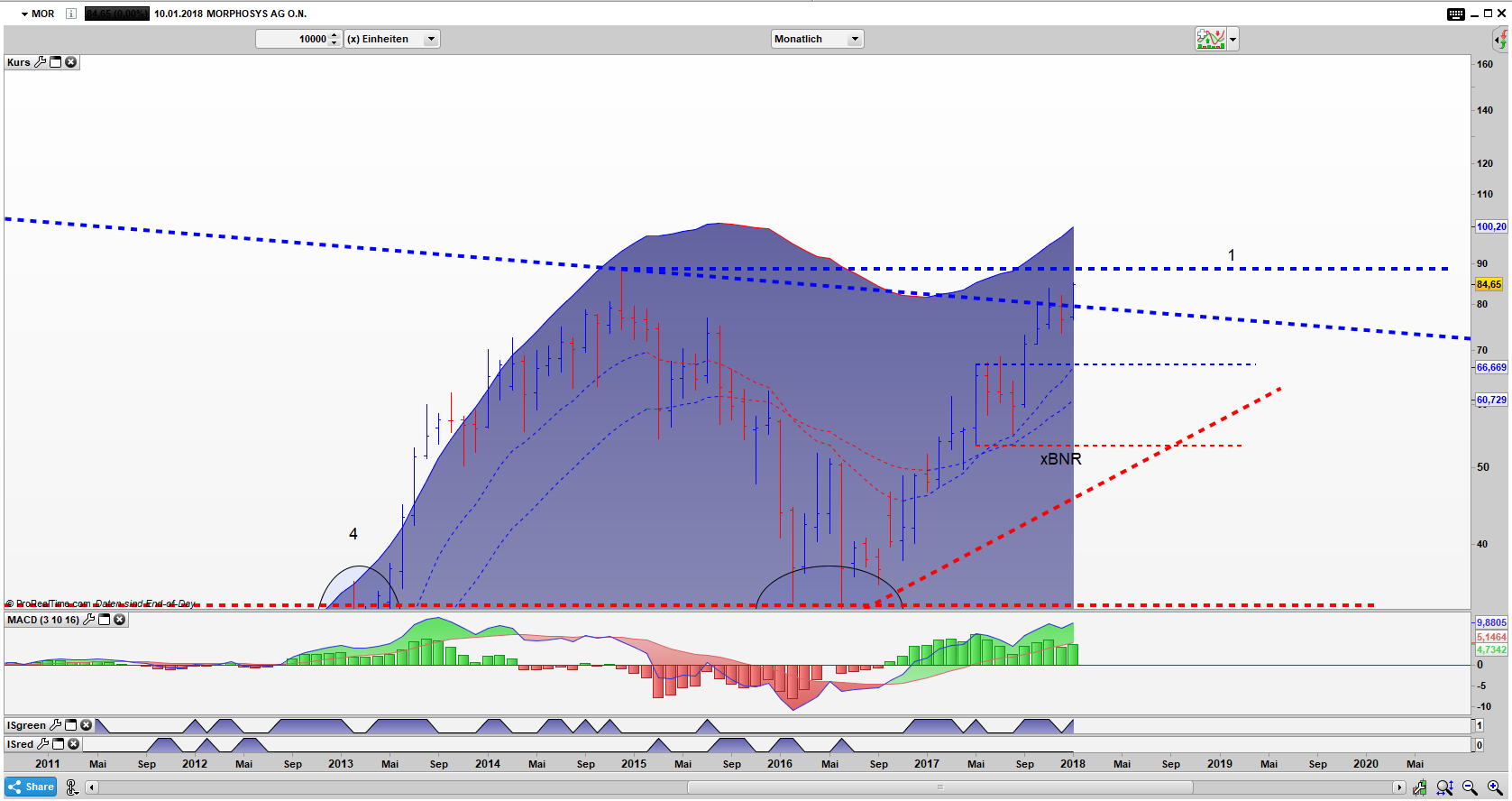Close the ISgreen indicator panel
The image size is (1512, 801).
click(x=86, y=725)
